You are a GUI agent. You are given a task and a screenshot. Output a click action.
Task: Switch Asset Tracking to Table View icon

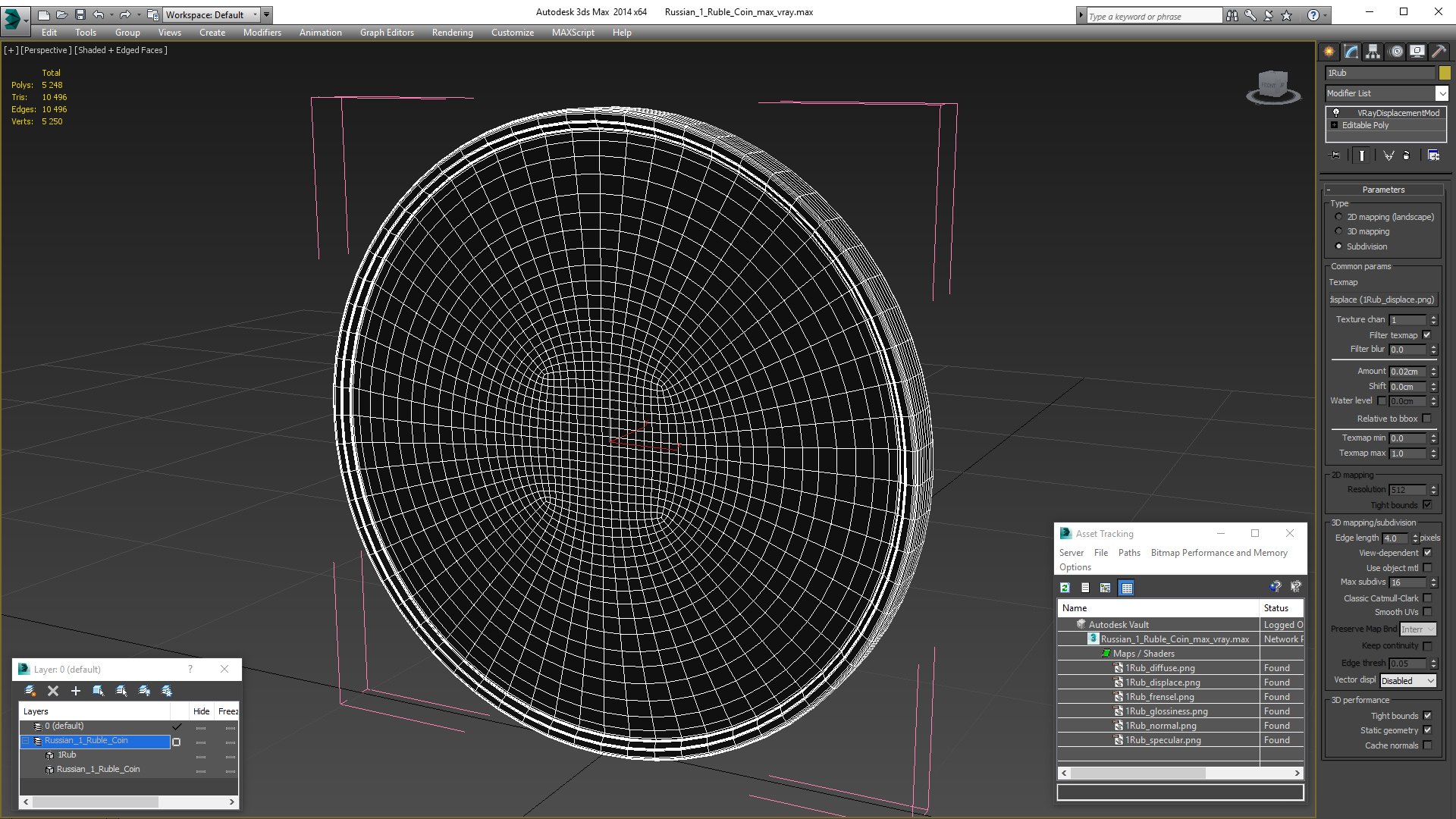click(x=1127, y=588)
